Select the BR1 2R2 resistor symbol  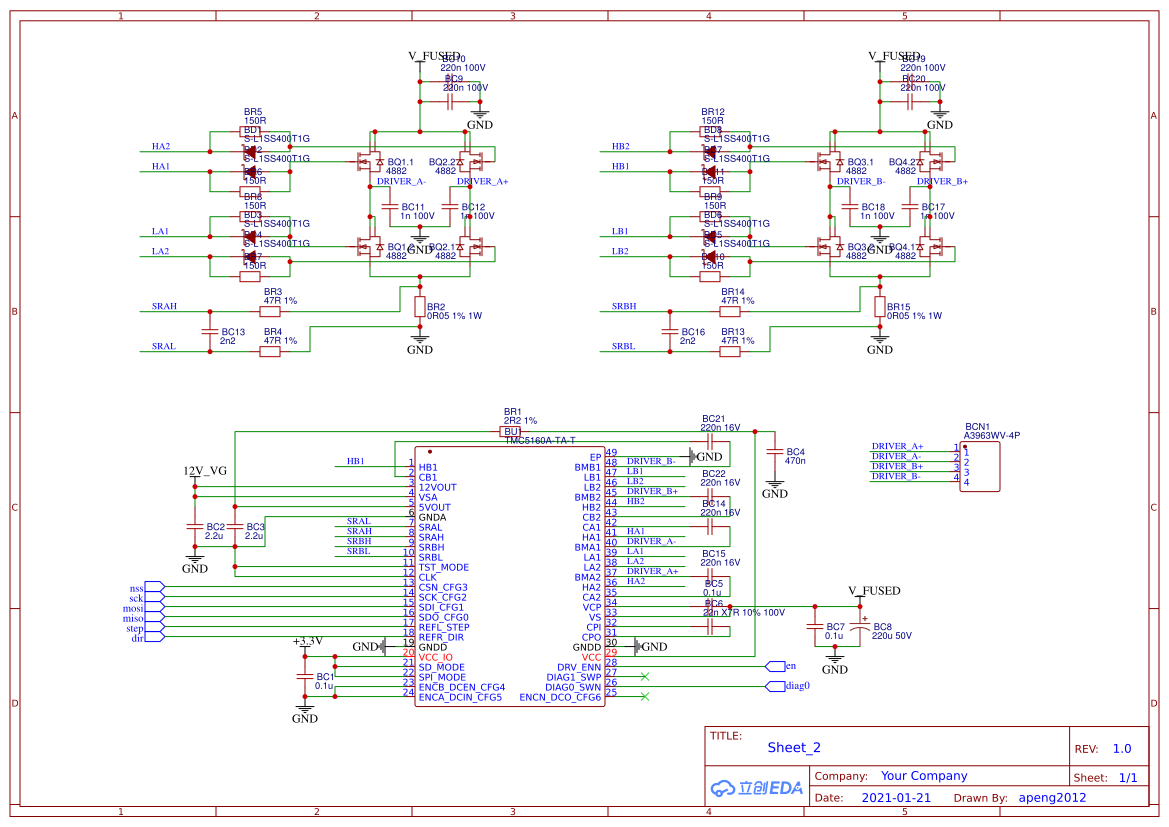pyautogui.click(x=512, y=431)
